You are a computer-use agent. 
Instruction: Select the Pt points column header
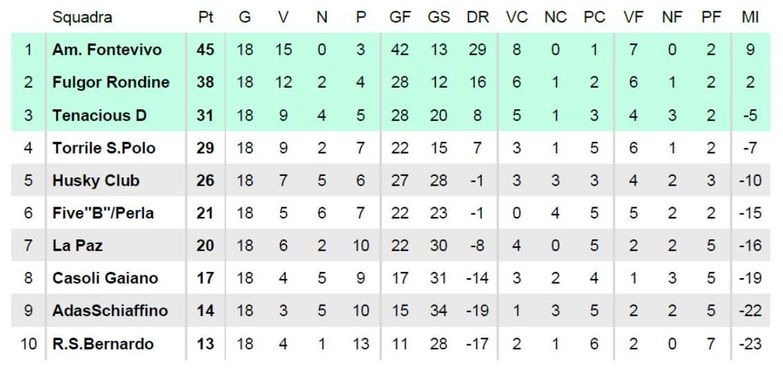[x=205, y=17]
